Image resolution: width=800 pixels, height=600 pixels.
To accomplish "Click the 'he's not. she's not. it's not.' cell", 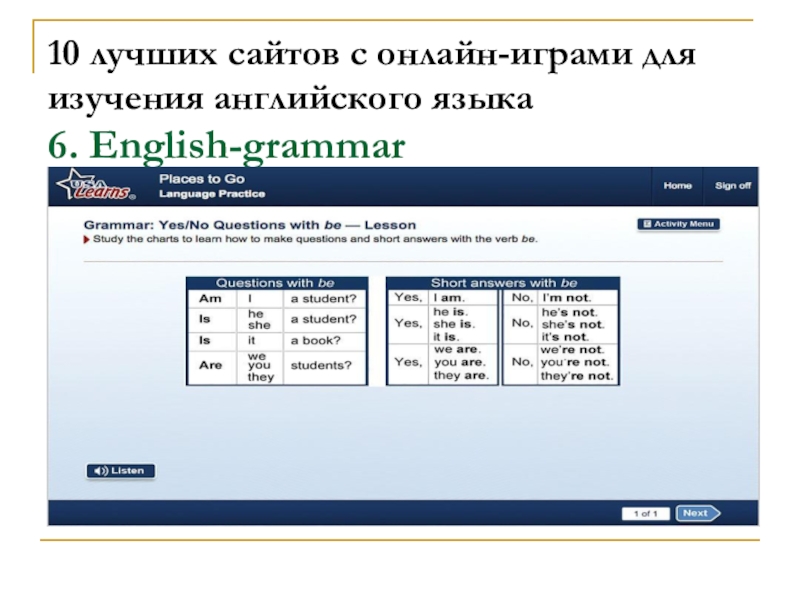I will (x=577, y=324).
